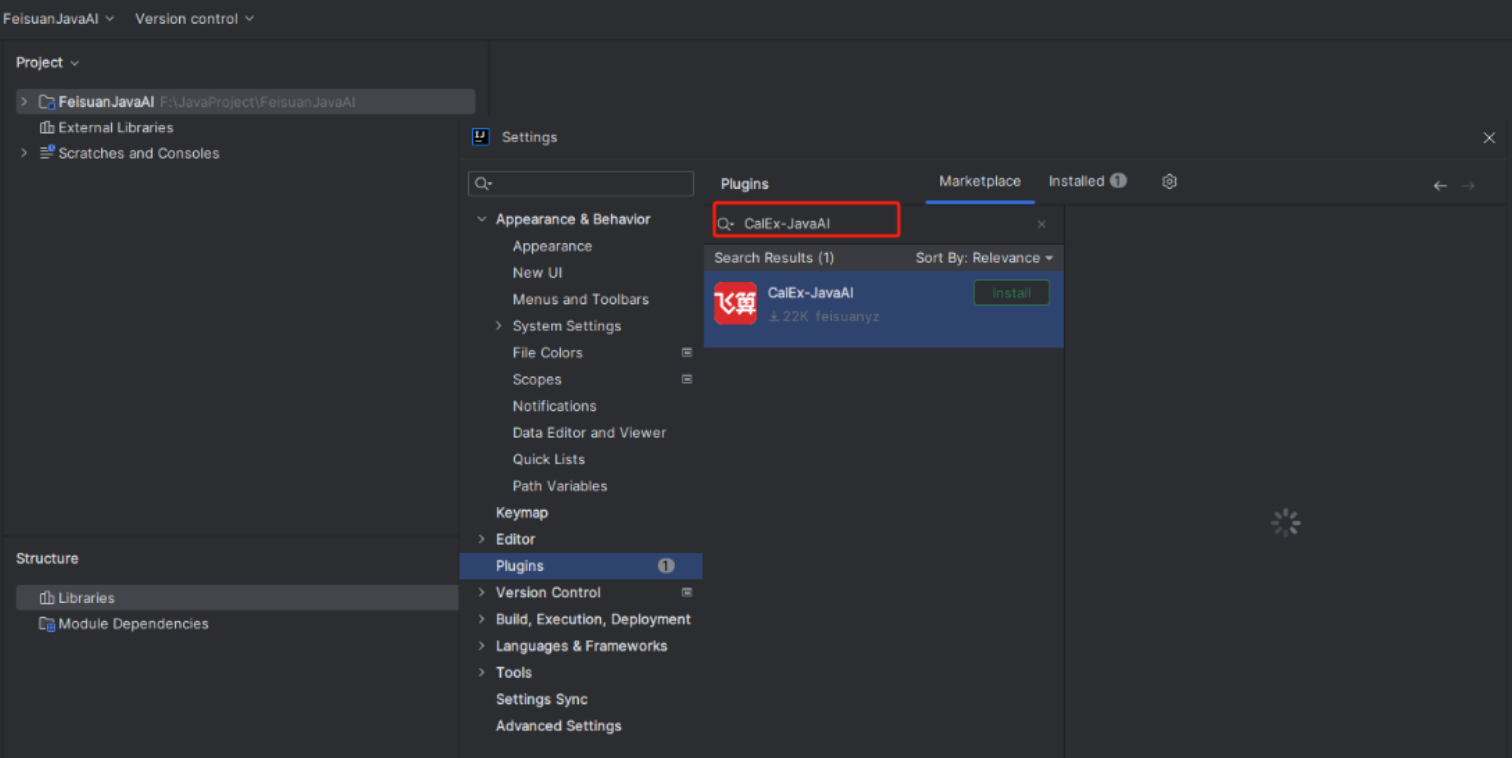
Task: Click the Search Results (1) header
Action: [x=774, y=258]
